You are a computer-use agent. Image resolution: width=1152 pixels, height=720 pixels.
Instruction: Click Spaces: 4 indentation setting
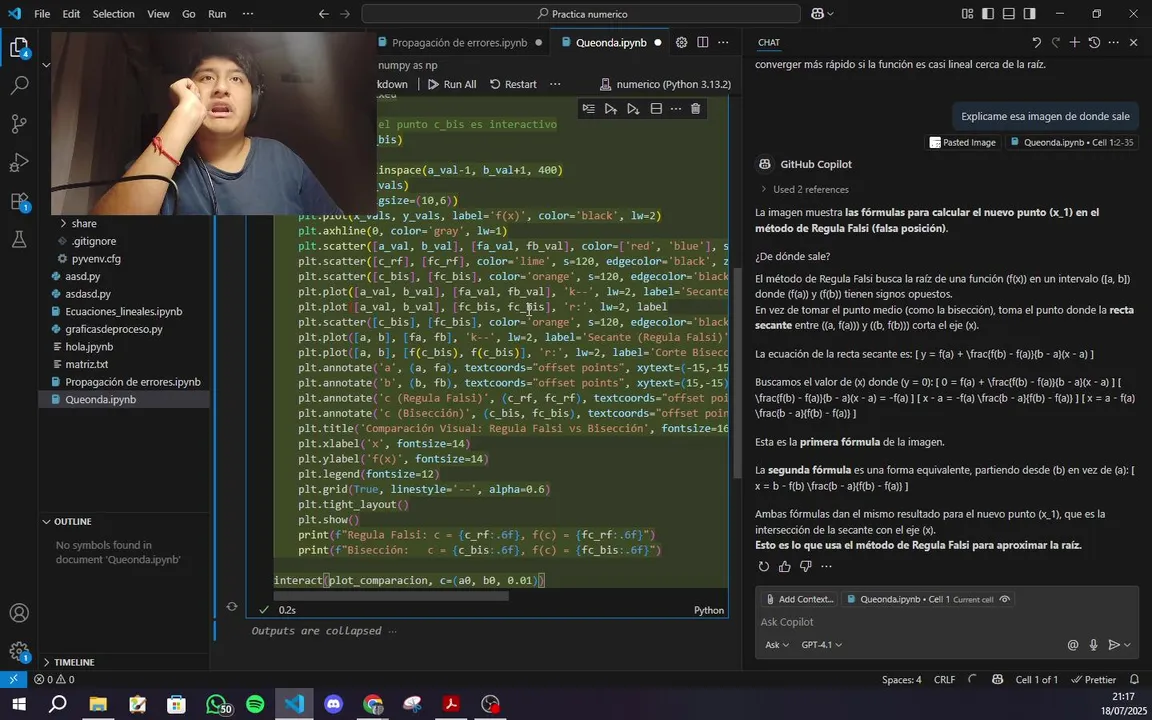(x=901, y=680)
